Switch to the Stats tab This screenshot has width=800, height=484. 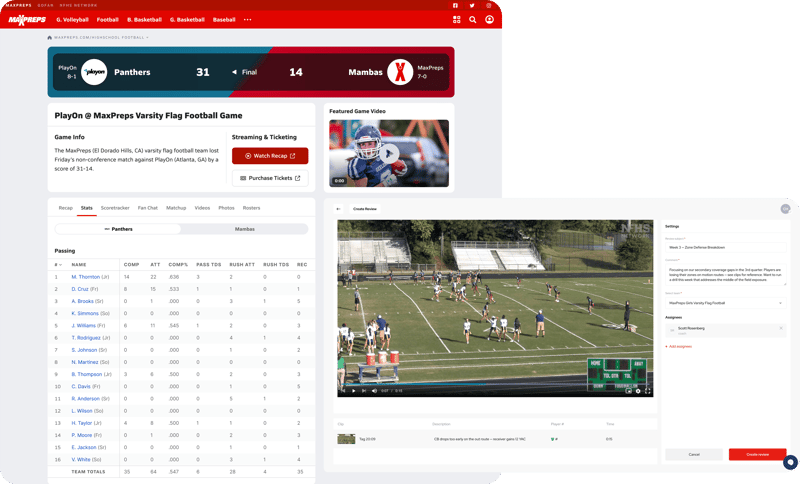click(x=87, y=208)
